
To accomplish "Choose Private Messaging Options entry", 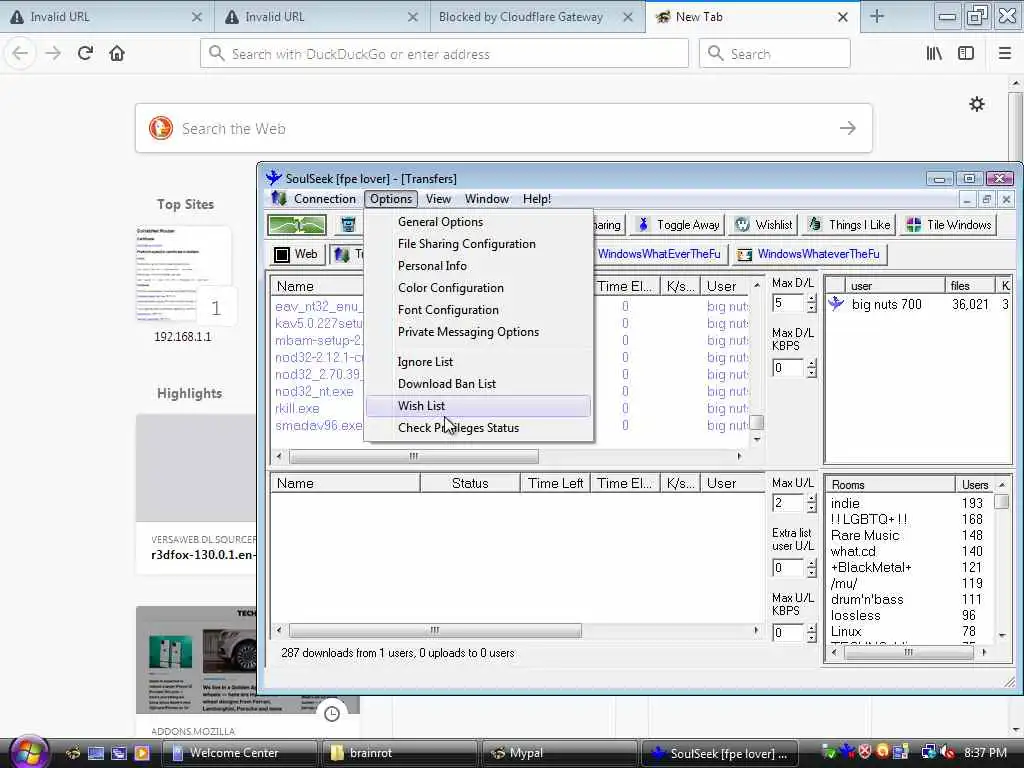I will (x=468, y=332).
